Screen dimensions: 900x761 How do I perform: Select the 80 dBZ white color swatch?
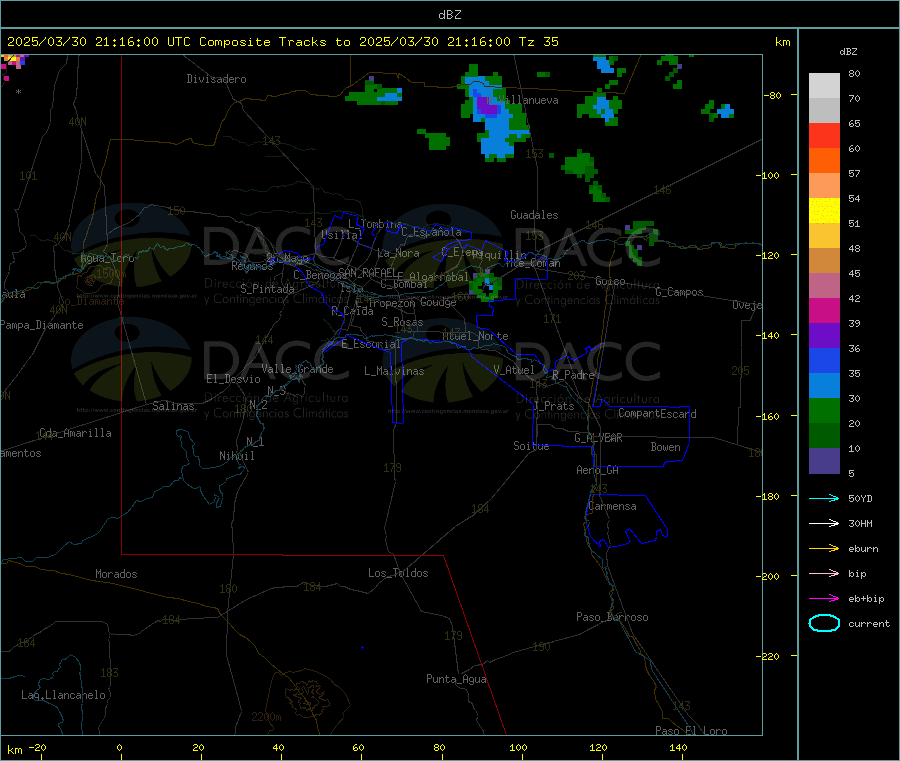pyautogui.click(x=824, y=86)
